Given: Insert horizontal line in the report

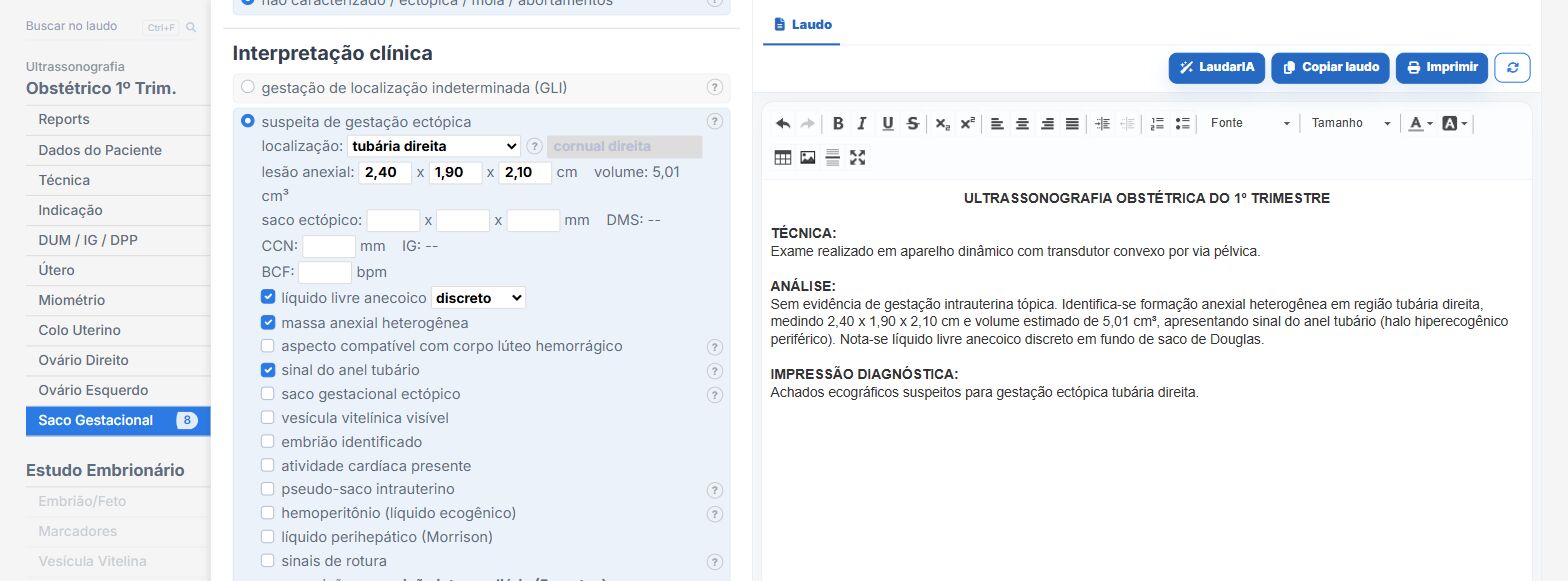Looking at the screenshot, I should (x=832, y=157).
